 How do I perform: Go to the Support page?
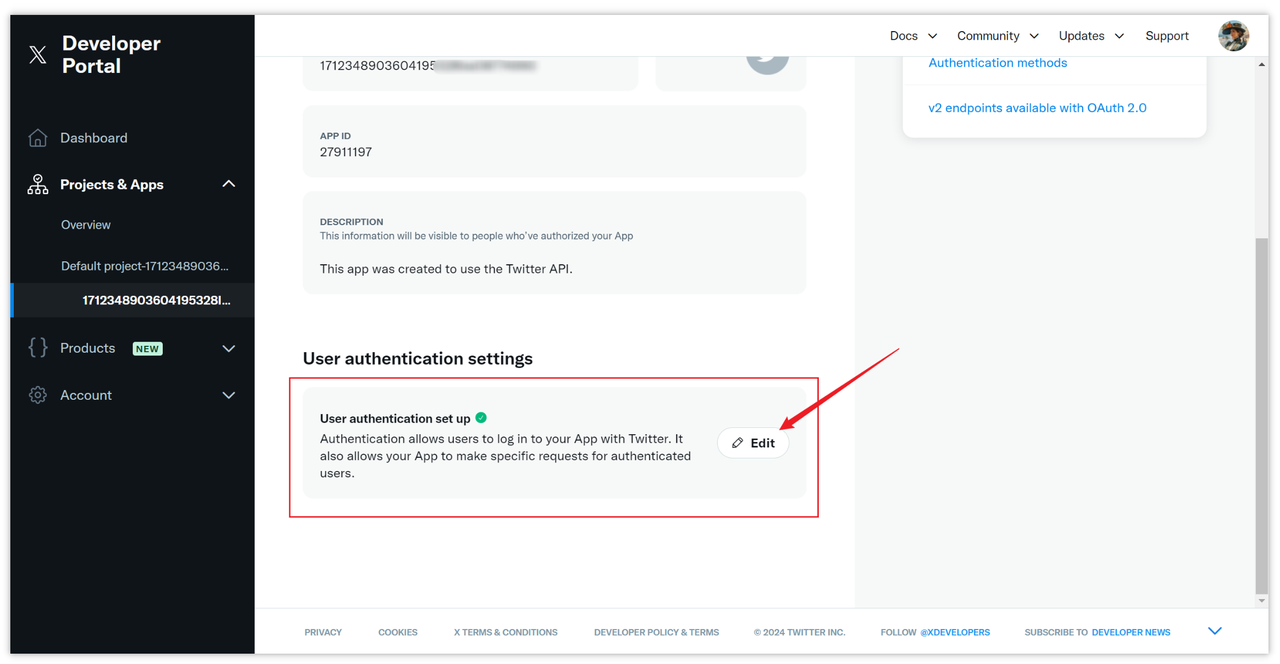click(x=1167, y=36)
